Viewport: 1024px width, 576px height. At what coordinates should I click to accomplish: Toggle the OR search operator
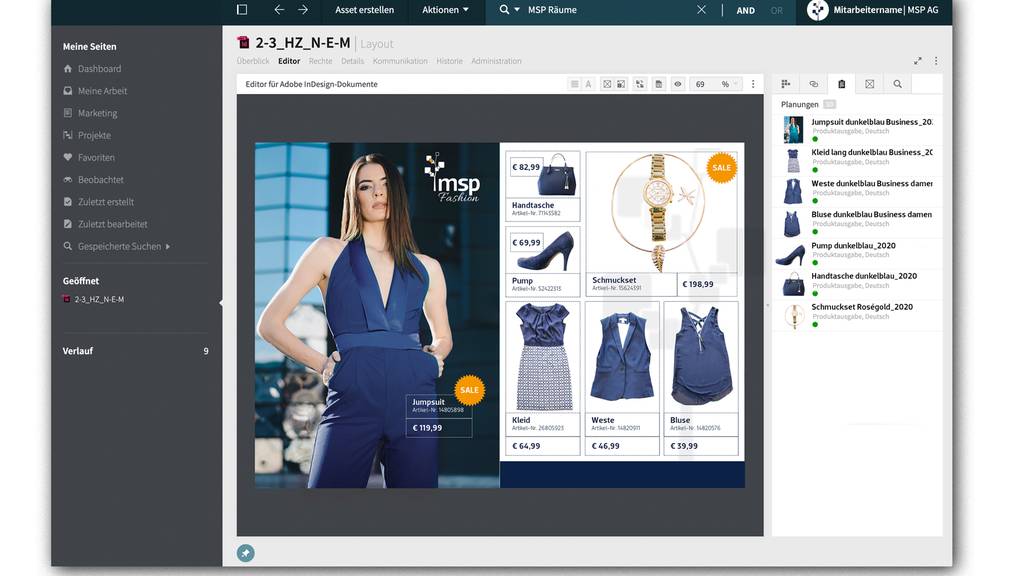(x=777, y=10)
